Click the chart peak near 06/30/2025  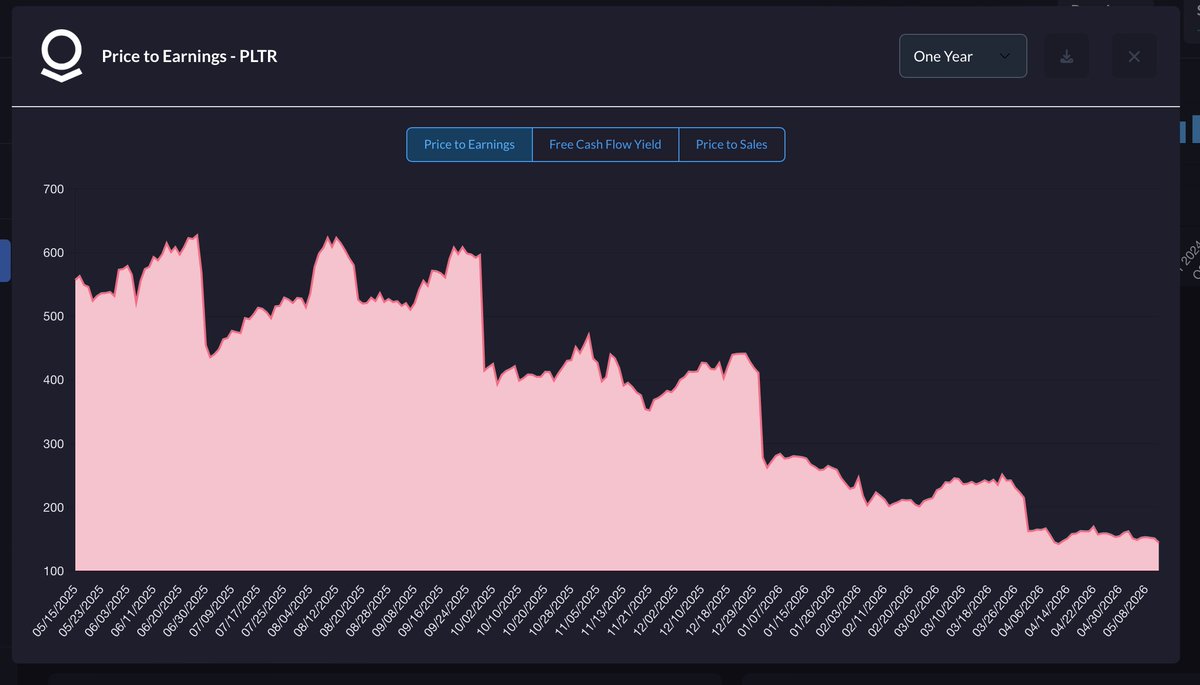click(197, 235)
